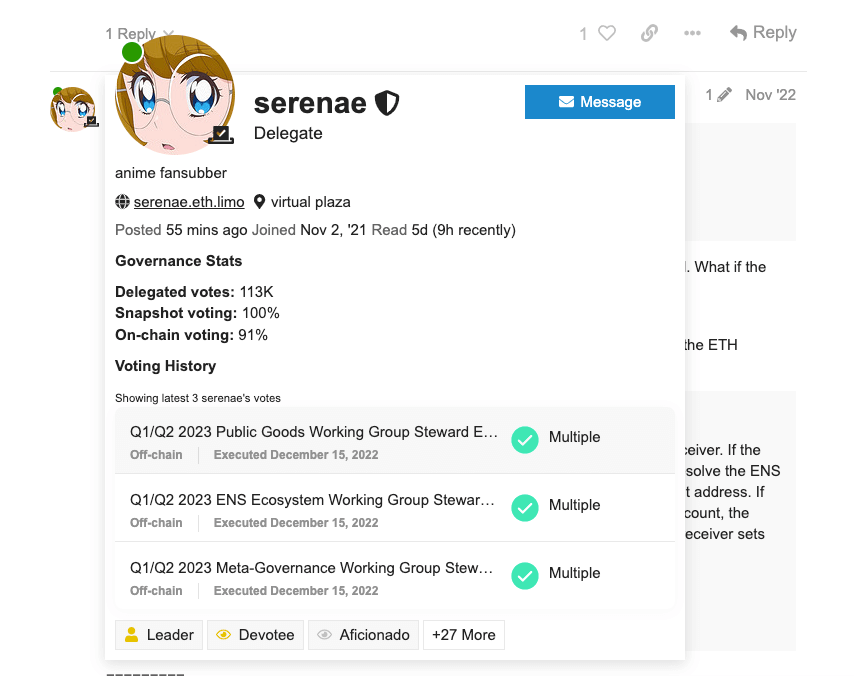Copy the post link with the chain icon
This screenshot has height=676, width=854.
pyautogui.click(x=649, y=32)
